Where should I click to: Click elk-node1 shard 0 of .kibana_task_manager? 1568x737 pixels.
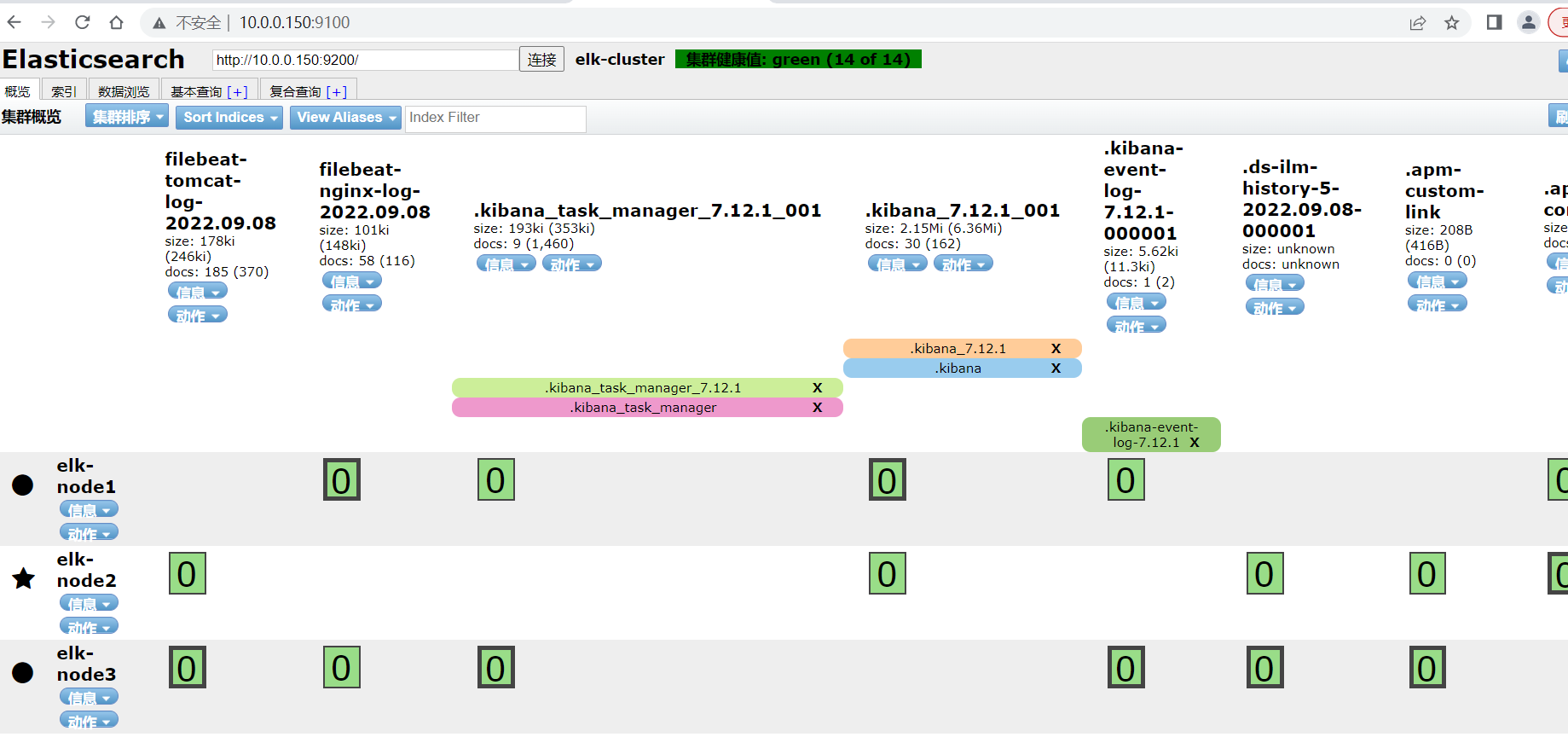496,480
